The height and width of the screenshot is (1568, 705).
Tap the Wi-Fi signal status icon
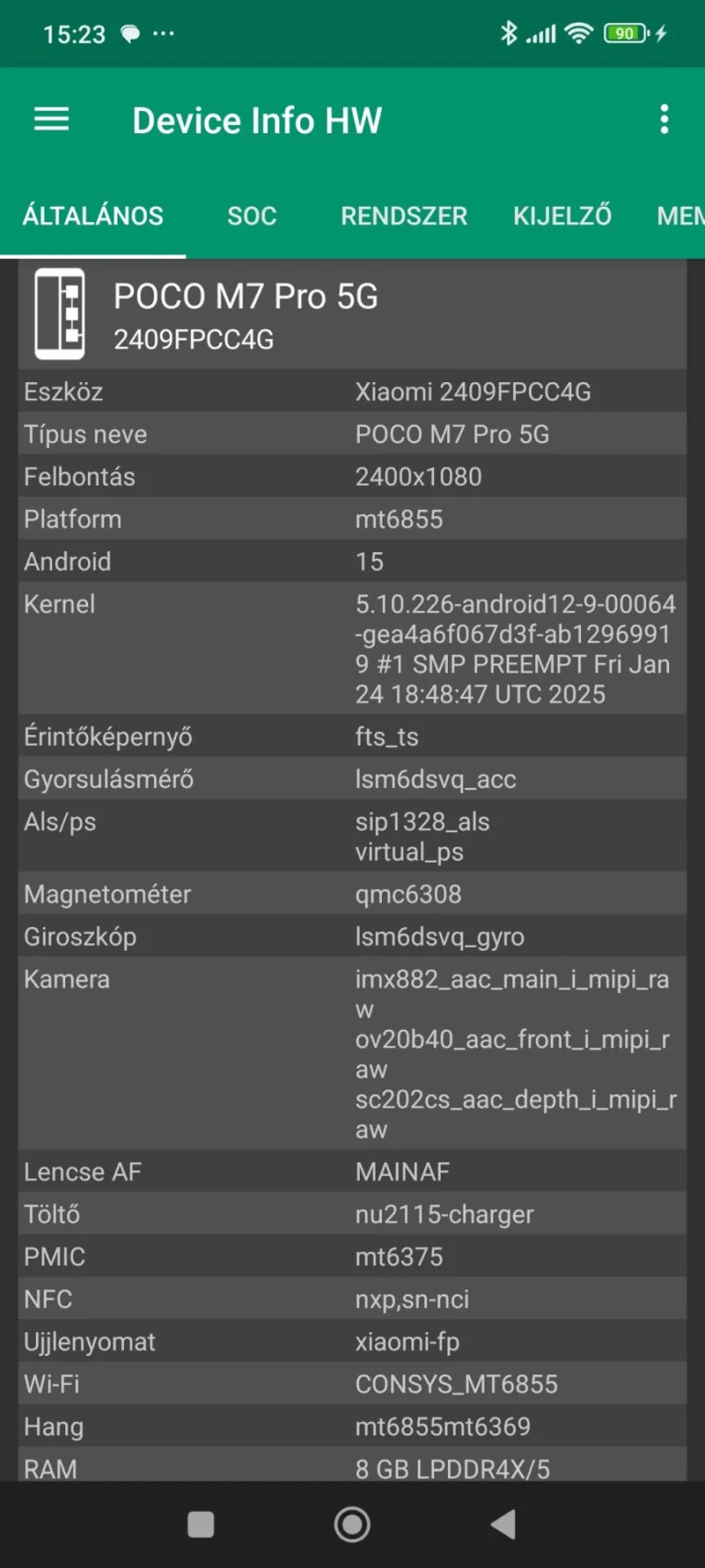pyautogui.click(x=578, y=34)
